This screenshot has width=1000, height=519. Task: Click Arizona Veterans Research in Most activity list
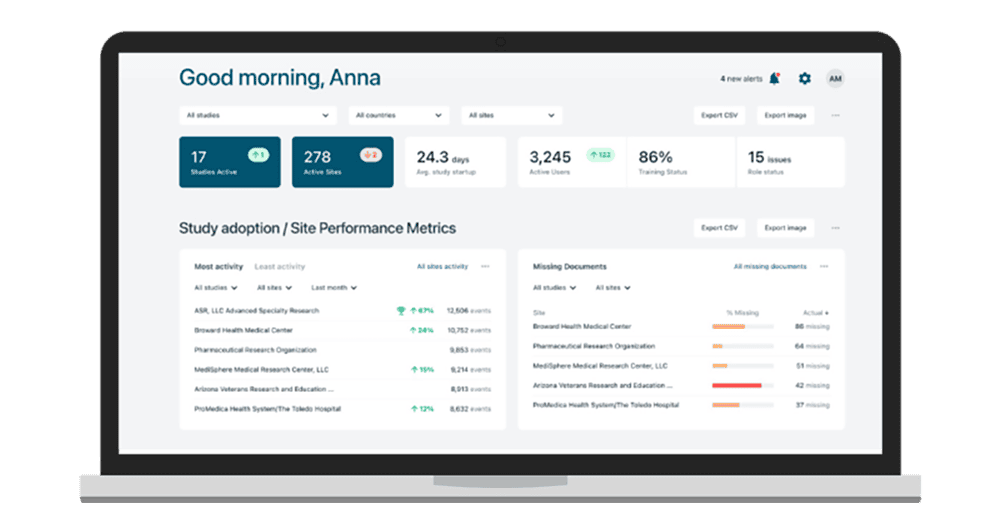coord(263,389)
